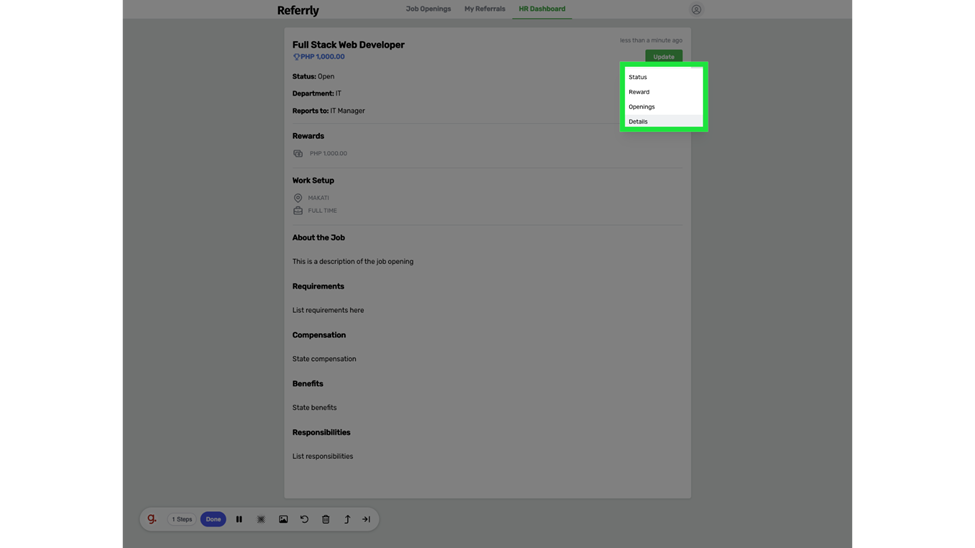Click the cash icon under Rewards

[298, 154]
